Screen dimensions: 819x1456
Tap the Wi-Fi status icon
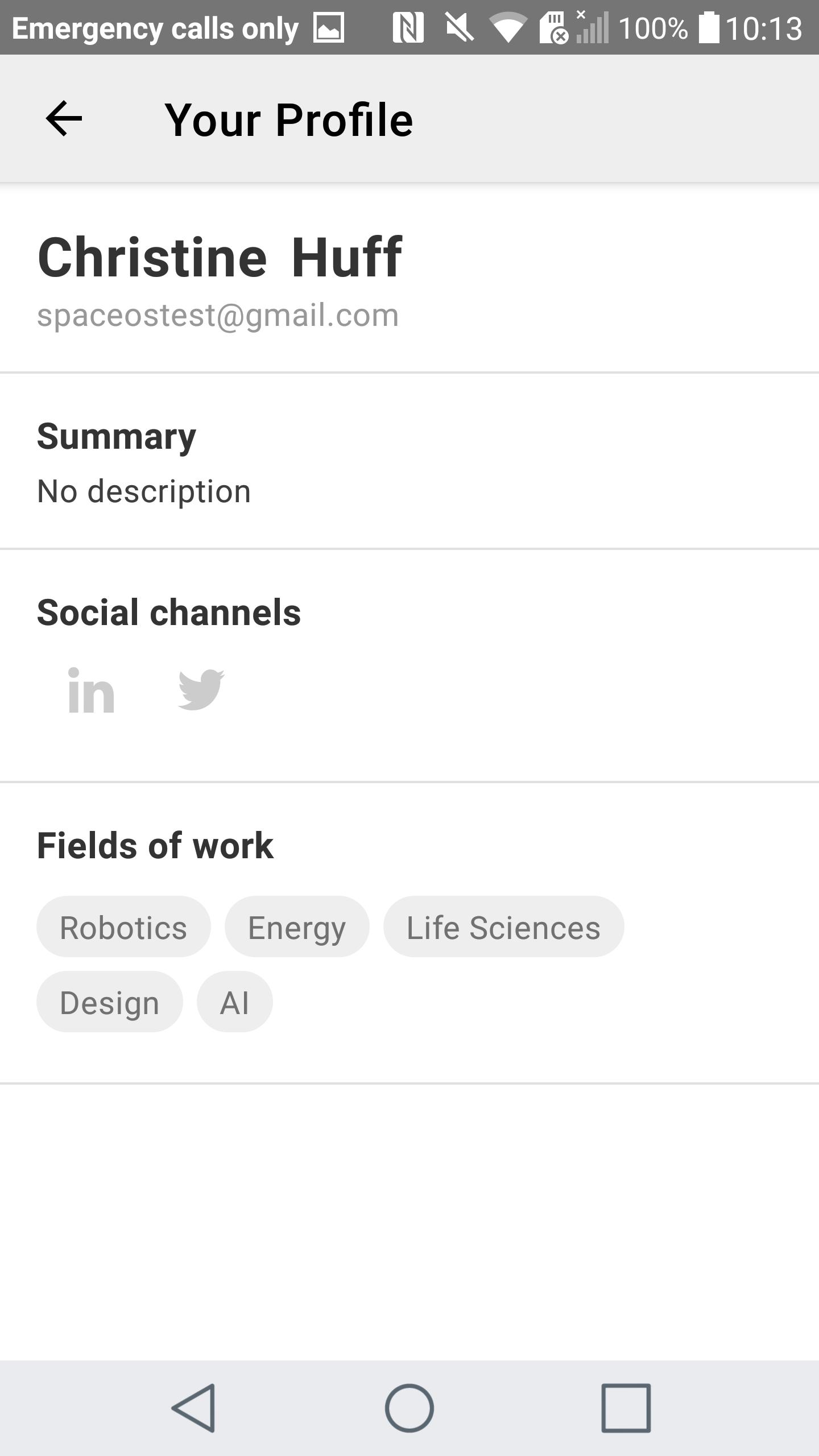coord(508,28)
